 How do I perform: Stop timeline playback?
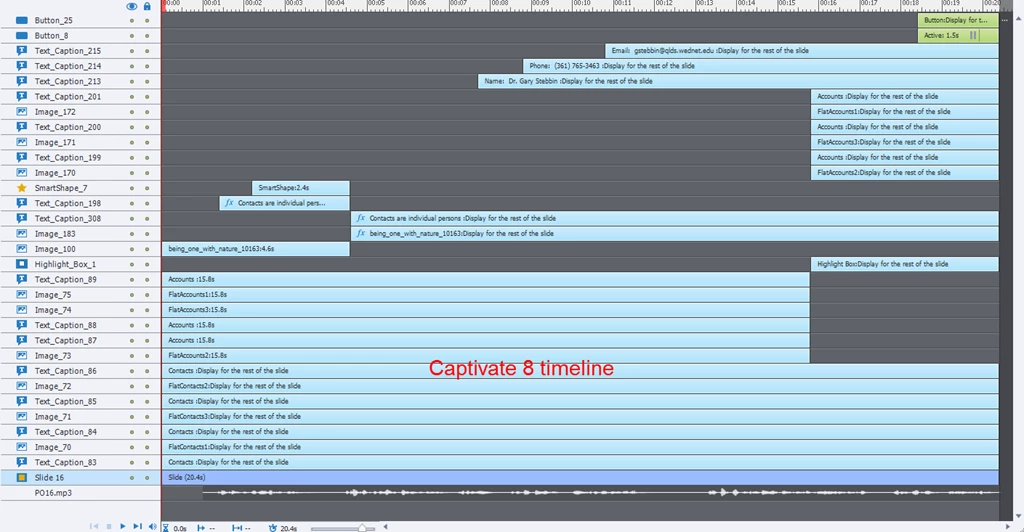tap(108, 526)
